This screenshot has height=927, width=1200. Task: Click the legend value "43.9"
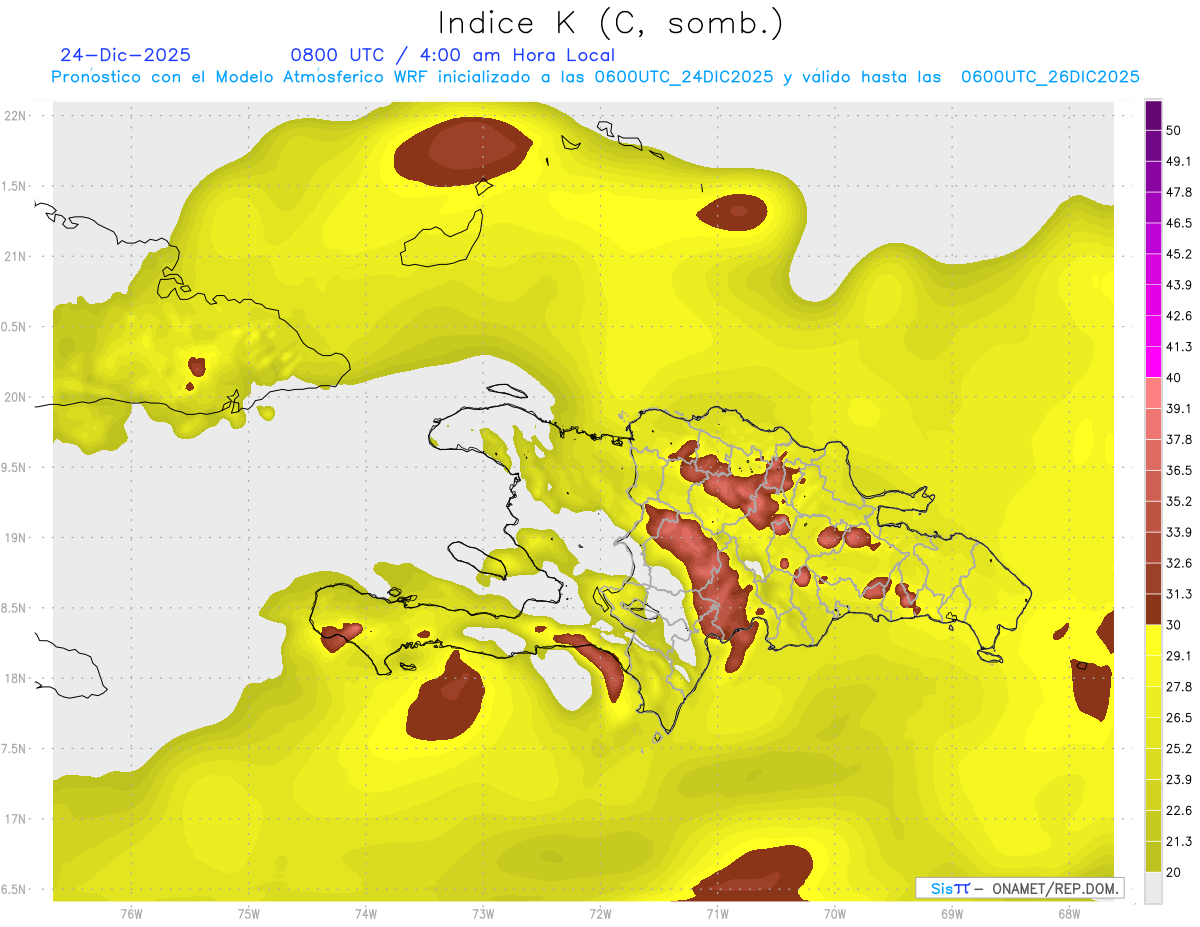coord(1179,285)
